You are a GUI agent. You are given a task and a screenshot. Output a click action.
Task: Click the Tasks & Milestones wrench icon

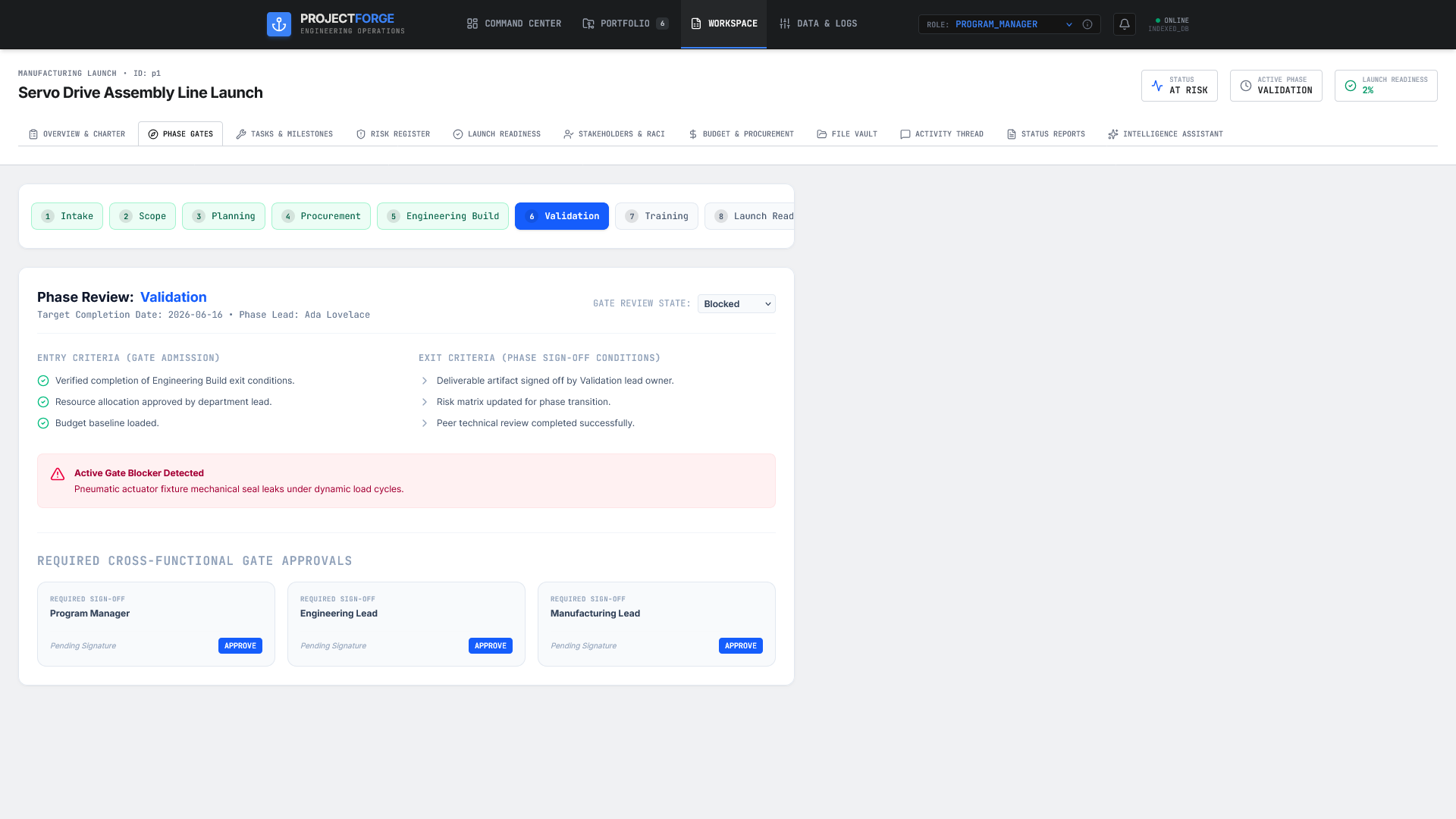coord(241,134)
